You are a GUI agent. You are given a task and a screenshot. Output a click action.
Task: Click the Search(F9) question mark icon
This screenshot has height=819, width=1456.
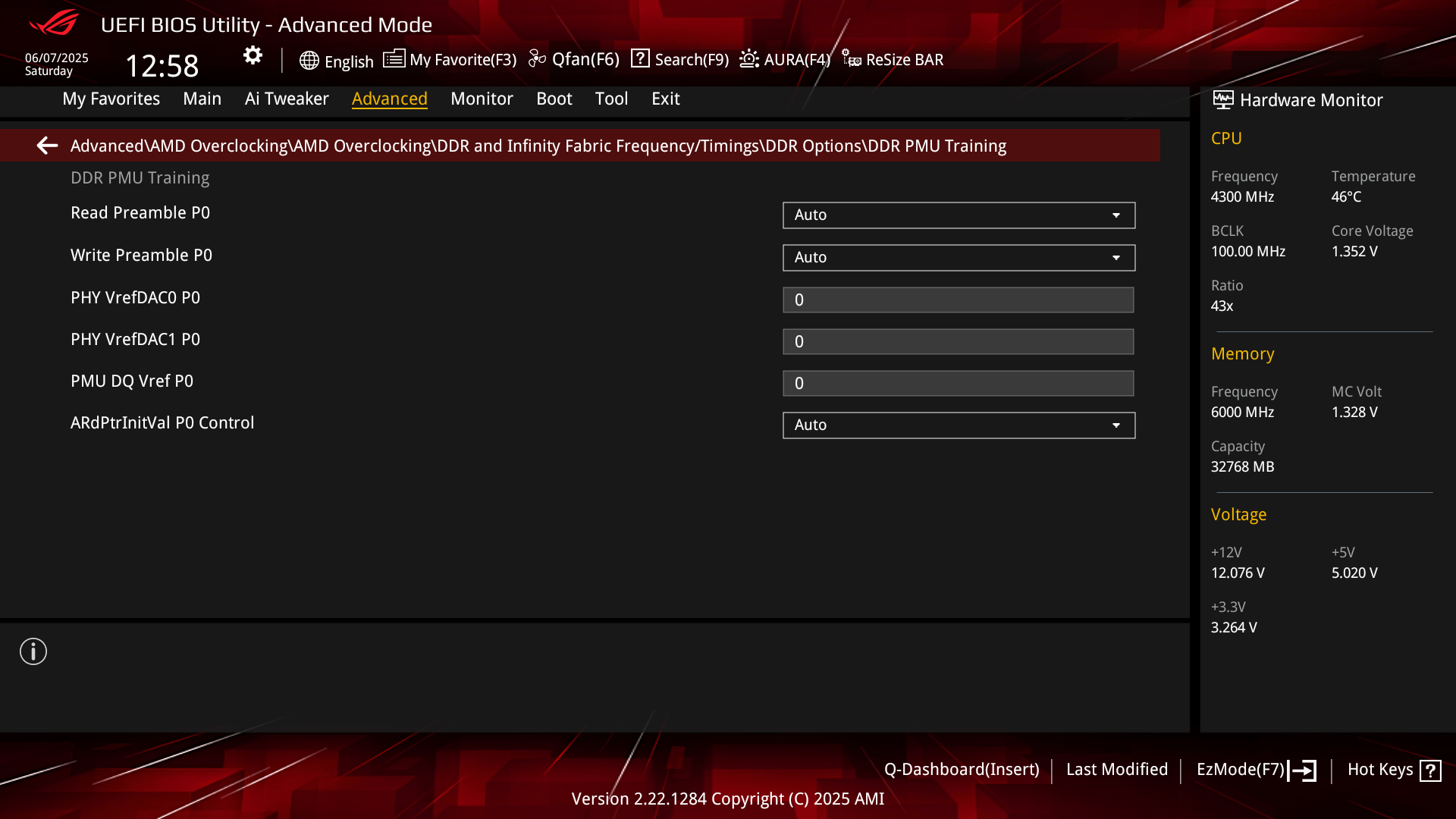click(x=640, y=58)
